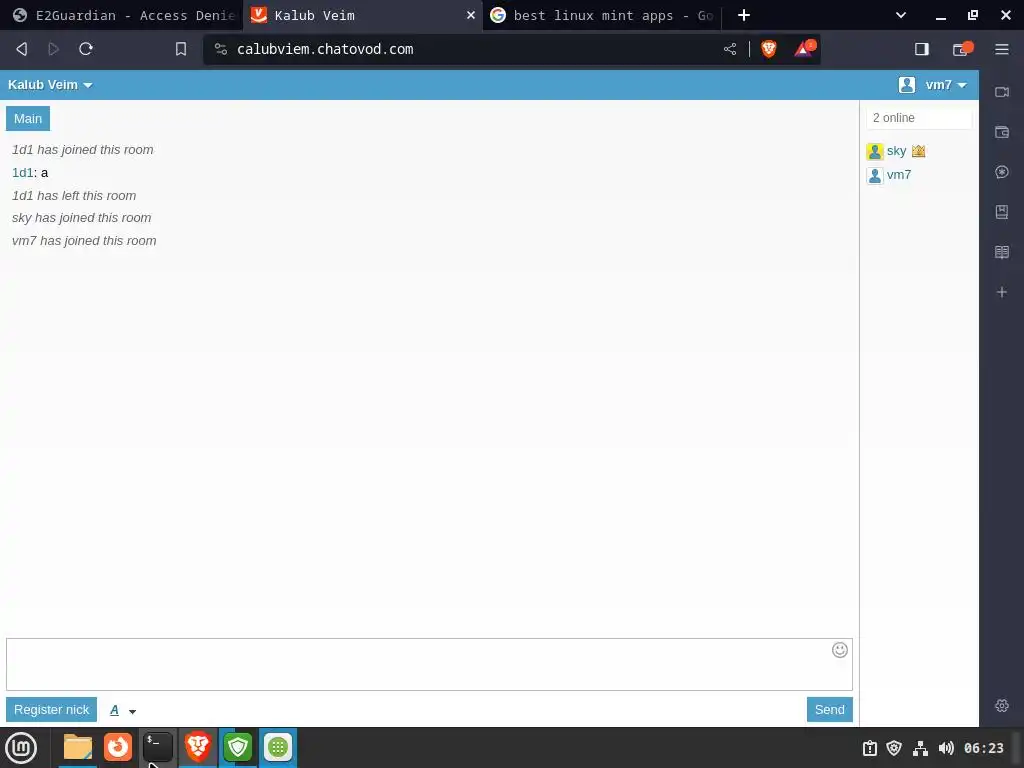Open shield tray icon

(x=894, y=748)
